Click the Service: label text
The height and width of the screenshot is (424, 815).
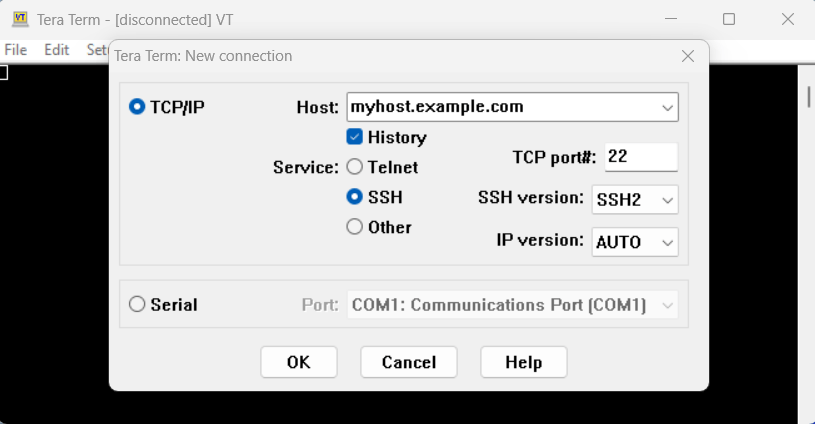(x=306, y=167)
